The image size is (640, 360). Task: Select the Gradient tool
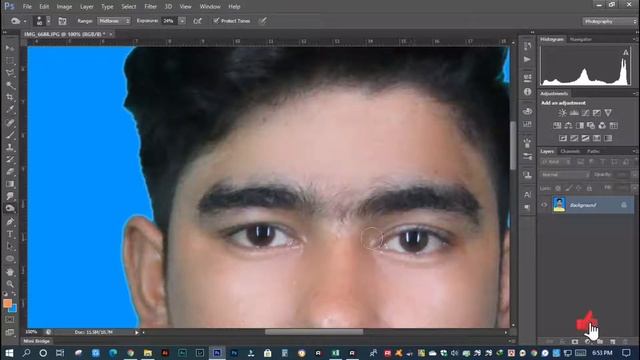coord(10,184)
